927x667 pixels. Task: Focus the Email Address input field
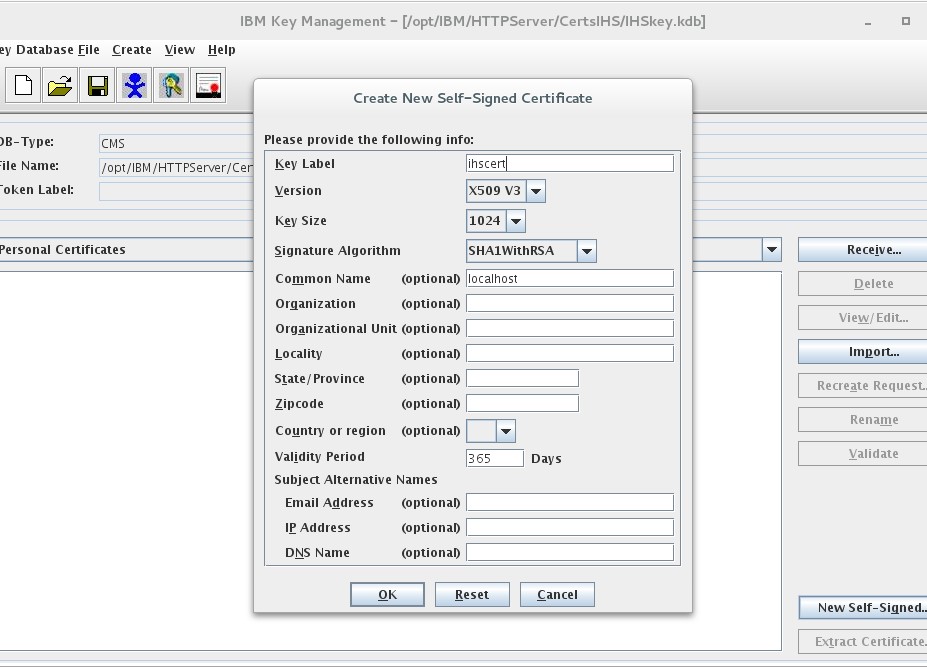pyautogui.click(x=570, y=503)
